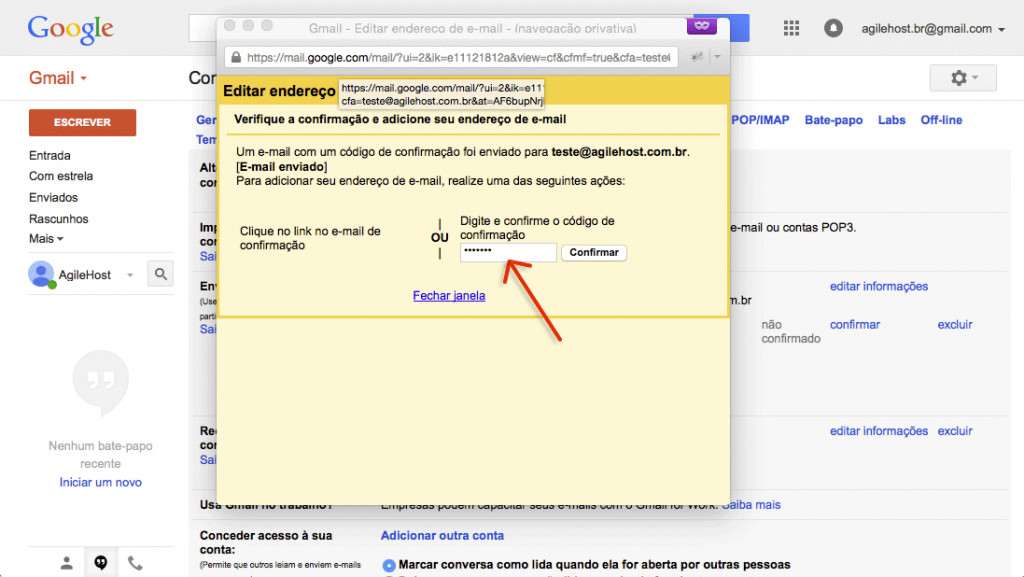Image resolution: width=1024 pixels, height=577 pixels.
Task: Click the ESCREVER compose button
Action: pyautogui.click(x=82, y=122)
